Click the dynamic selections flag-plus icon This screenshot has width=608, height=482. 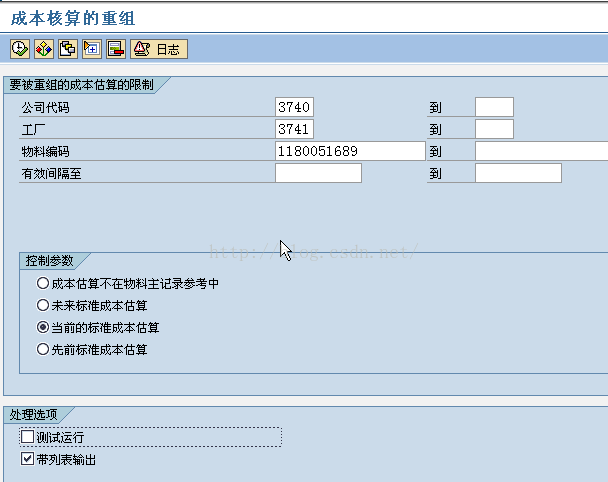[92, 49]
